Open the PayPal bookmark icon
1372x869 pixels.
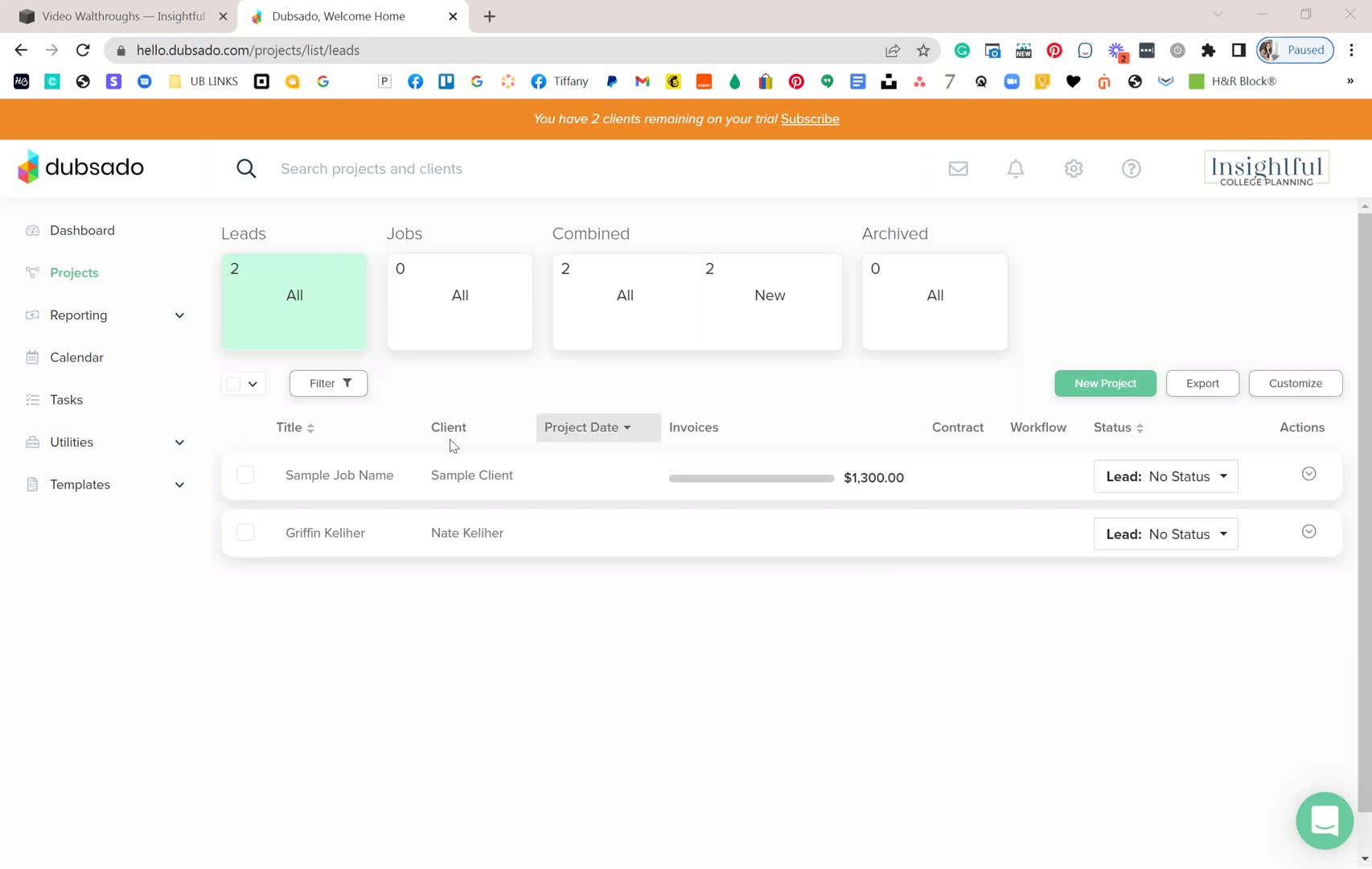612,81
